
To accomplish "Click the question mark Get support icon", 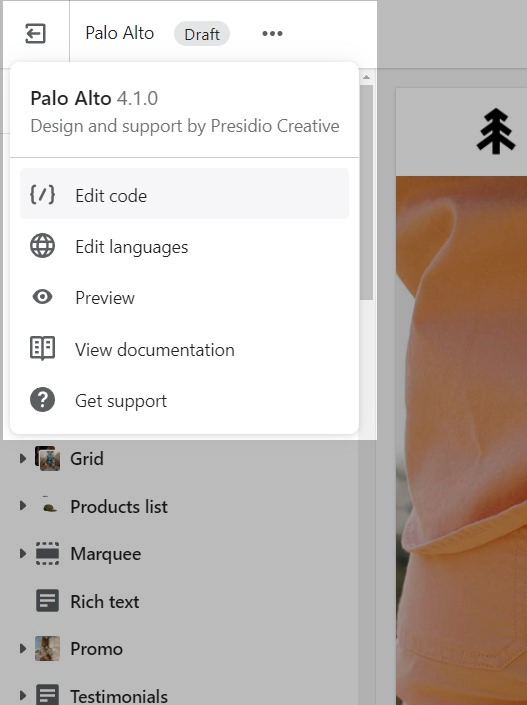I will click(x=42, y=400).
